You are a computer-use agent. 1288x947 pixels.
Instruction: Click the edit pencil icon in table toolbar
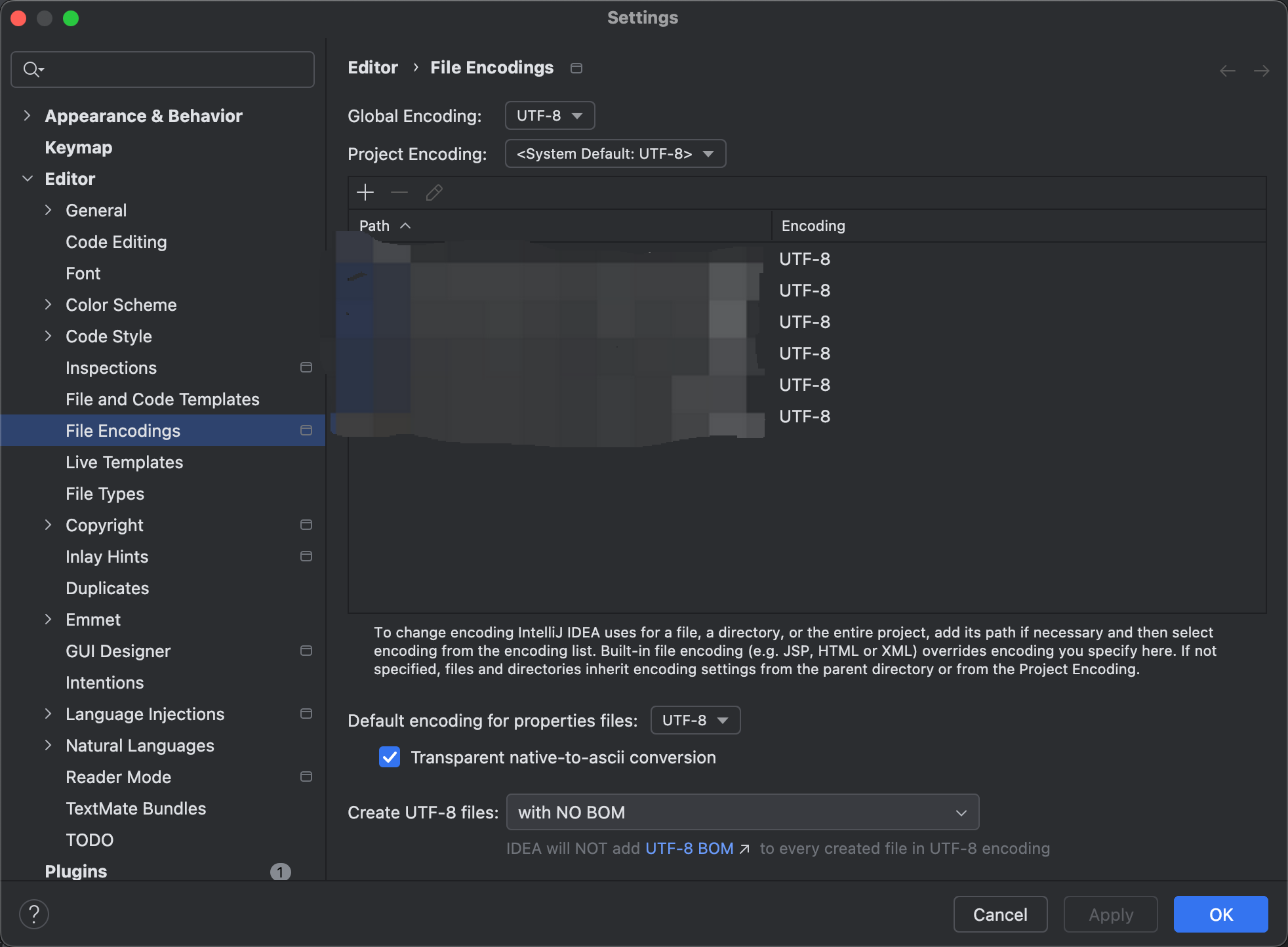pyautogui.click(x=434, y=192)
